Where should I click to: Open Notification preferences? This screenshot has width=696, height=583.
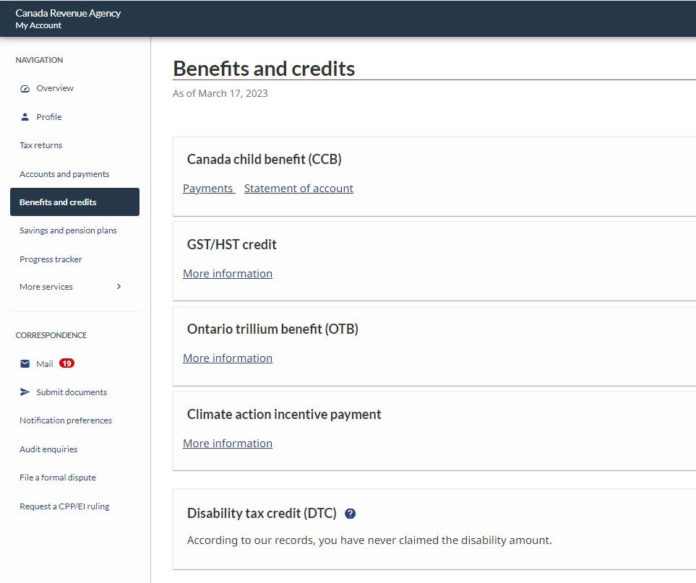click(66, 420)
